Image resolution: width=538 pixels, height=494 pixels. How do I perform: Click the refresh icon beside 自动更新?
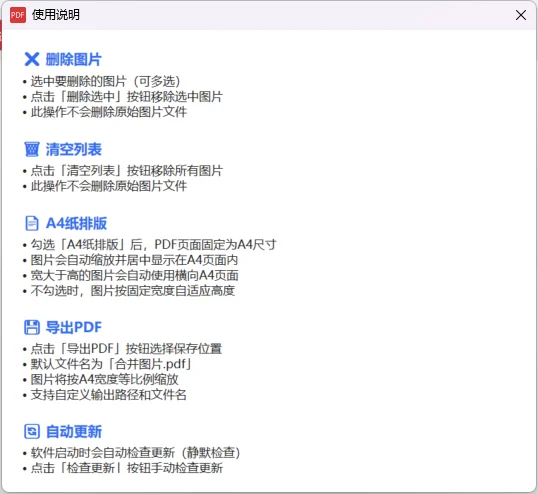(32, 431)
